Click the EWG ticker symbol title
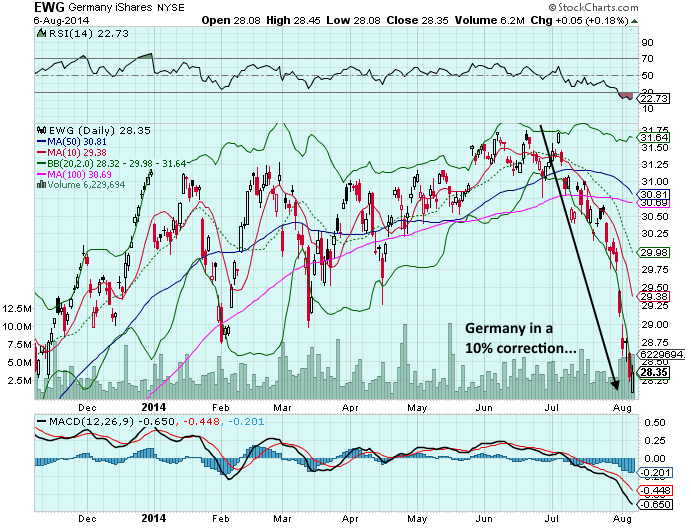Viewport: 691px width, 528px height. click(x=21, y=7)
